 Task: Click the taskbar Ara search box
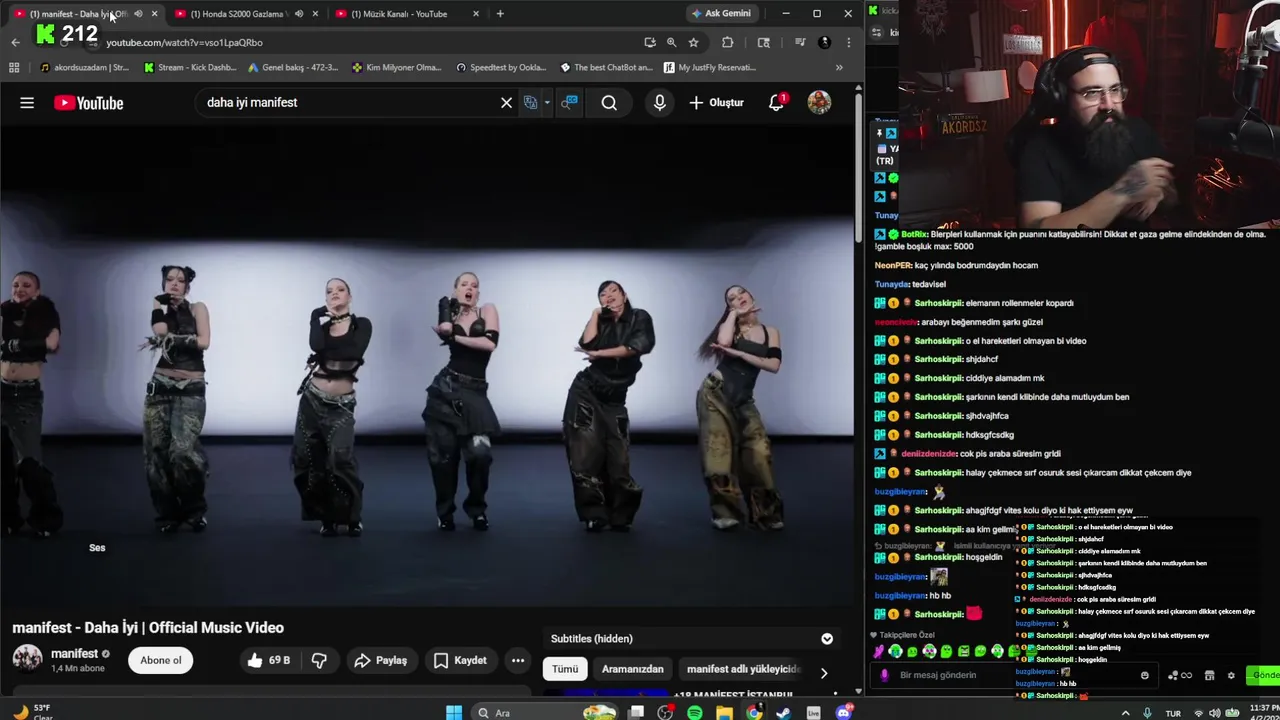point(545,713)
